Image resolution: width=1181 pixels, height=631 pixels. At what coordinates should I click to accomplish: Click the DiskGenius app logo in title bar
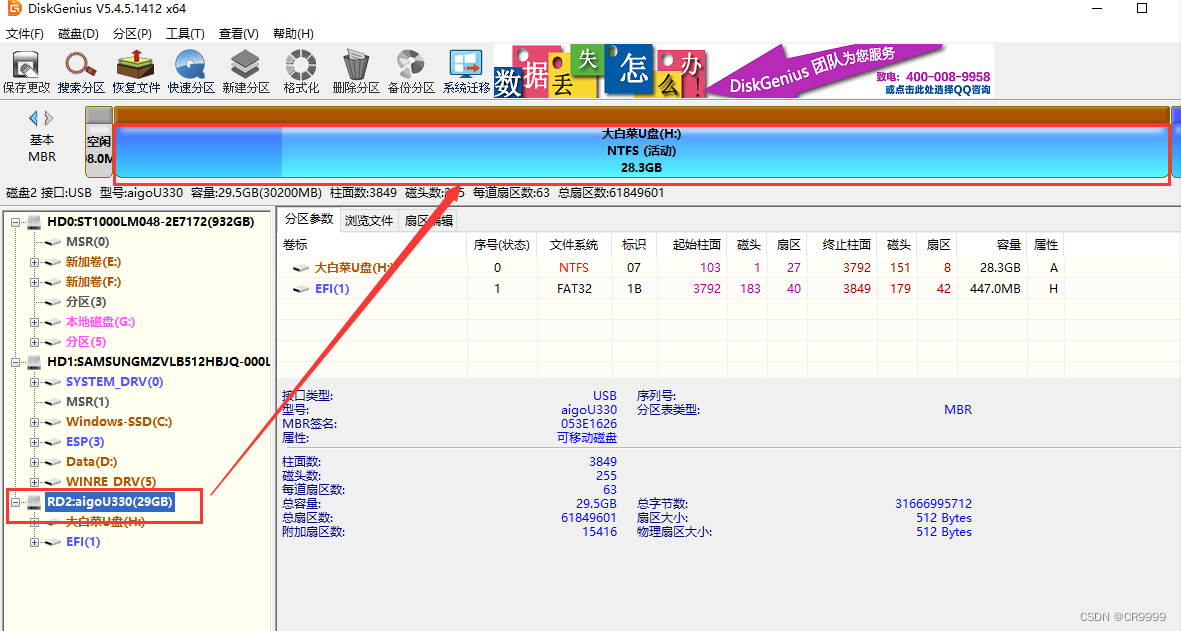click(14, 8)
